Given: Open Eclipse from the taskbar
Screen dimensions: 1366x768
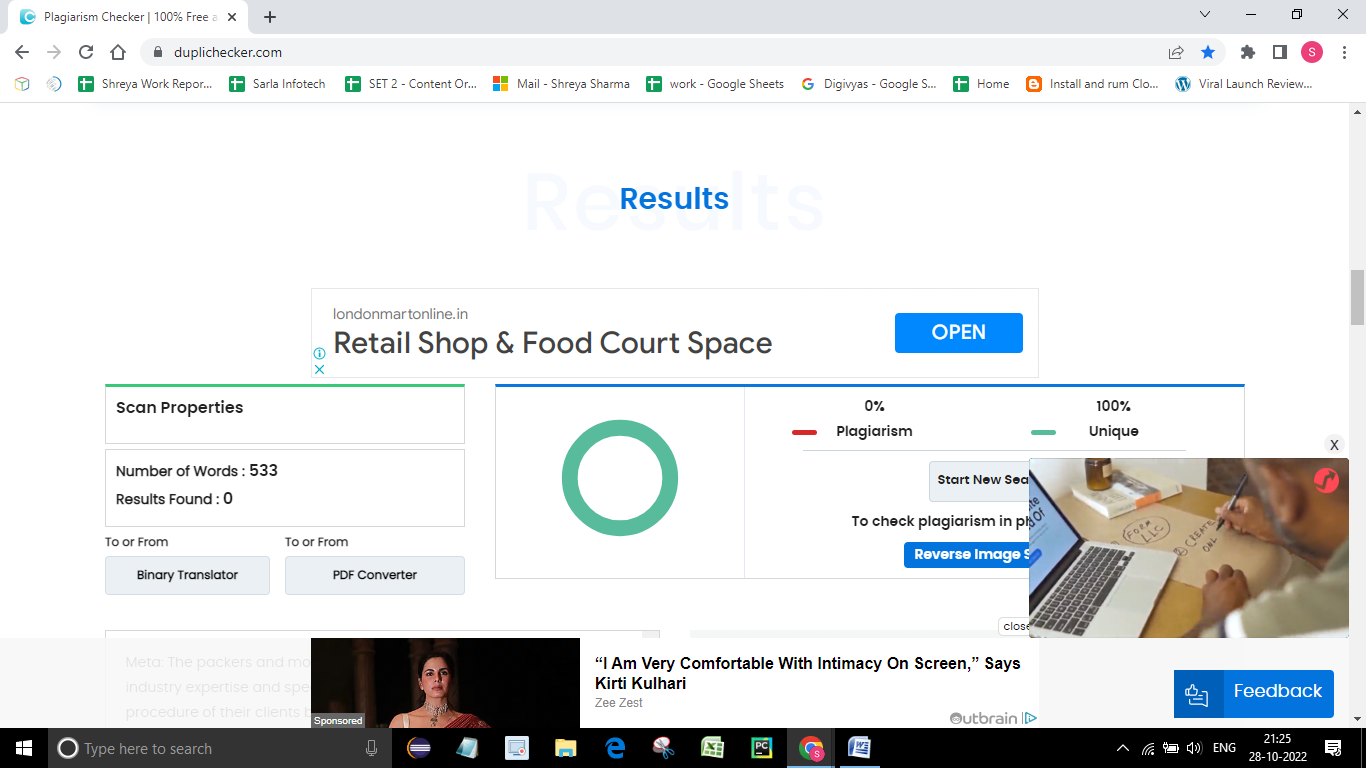Looking at the screenshot, I should click(419, 748).
